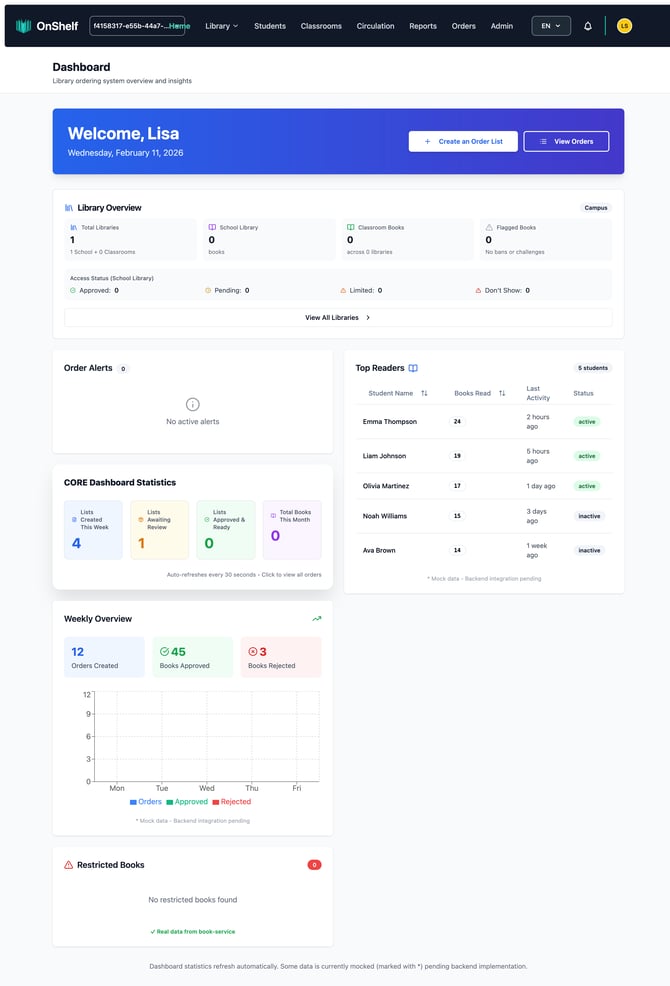
Task: Click the Total Books This Month icon
Action: pyautogui.click(x=273, y=516)
